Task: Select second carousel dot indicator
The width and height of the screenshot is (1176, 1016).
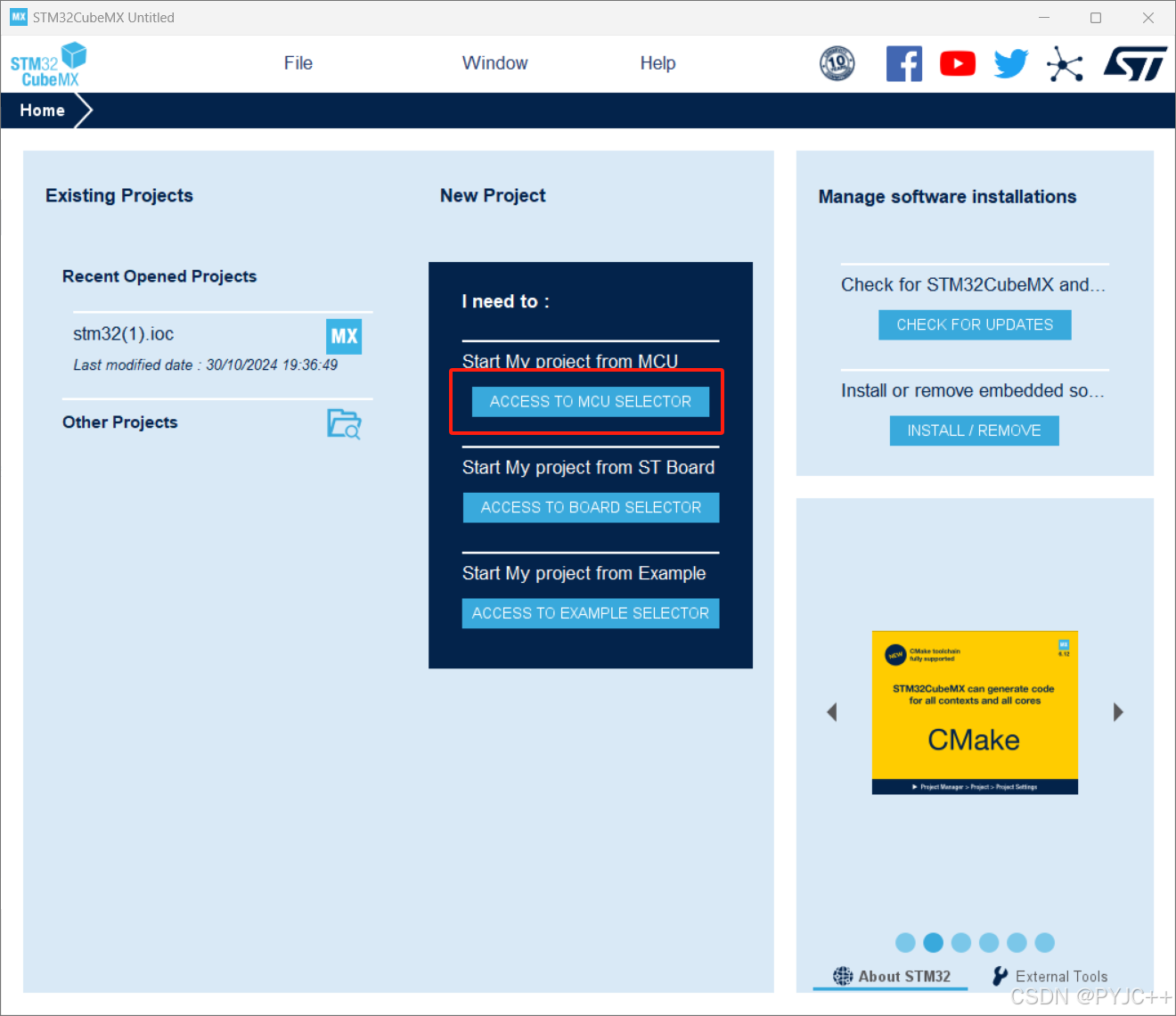Action: click(x=934, y=943)
